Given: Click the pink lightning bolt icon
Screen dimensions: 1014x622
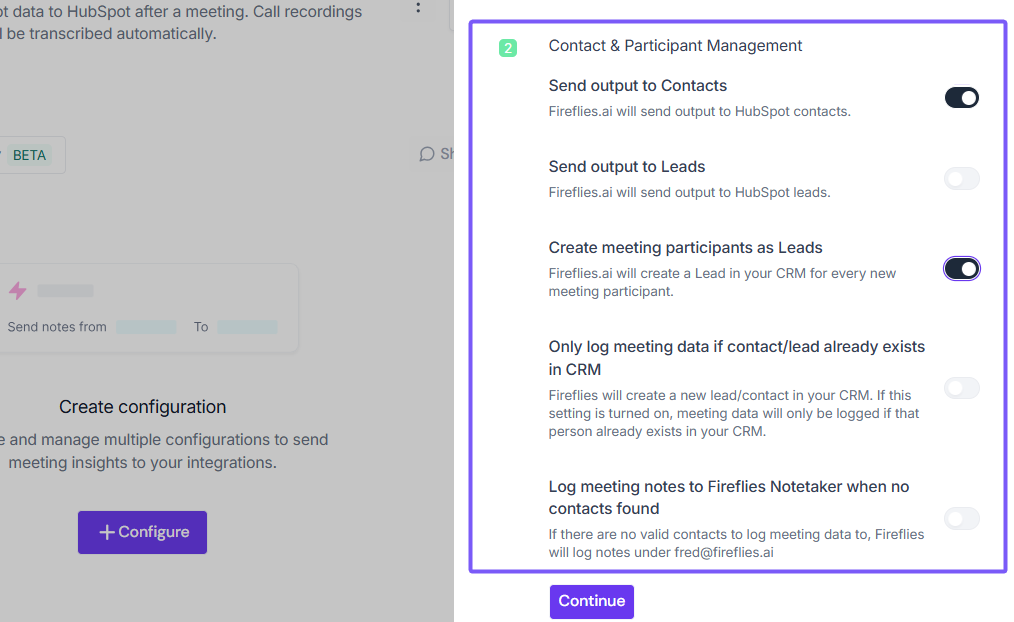Looking at the screenshot, I should coord(17,291).
